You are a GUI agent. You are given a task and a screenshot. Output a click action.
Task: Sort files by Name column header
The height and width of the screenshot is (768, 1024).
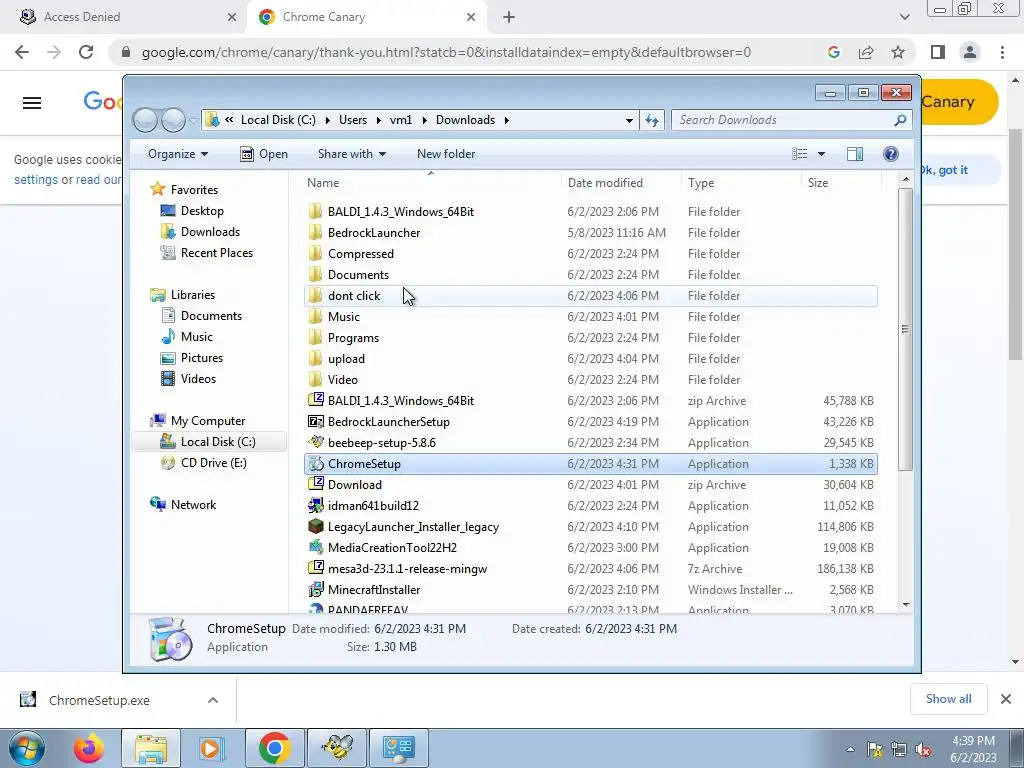431,183
